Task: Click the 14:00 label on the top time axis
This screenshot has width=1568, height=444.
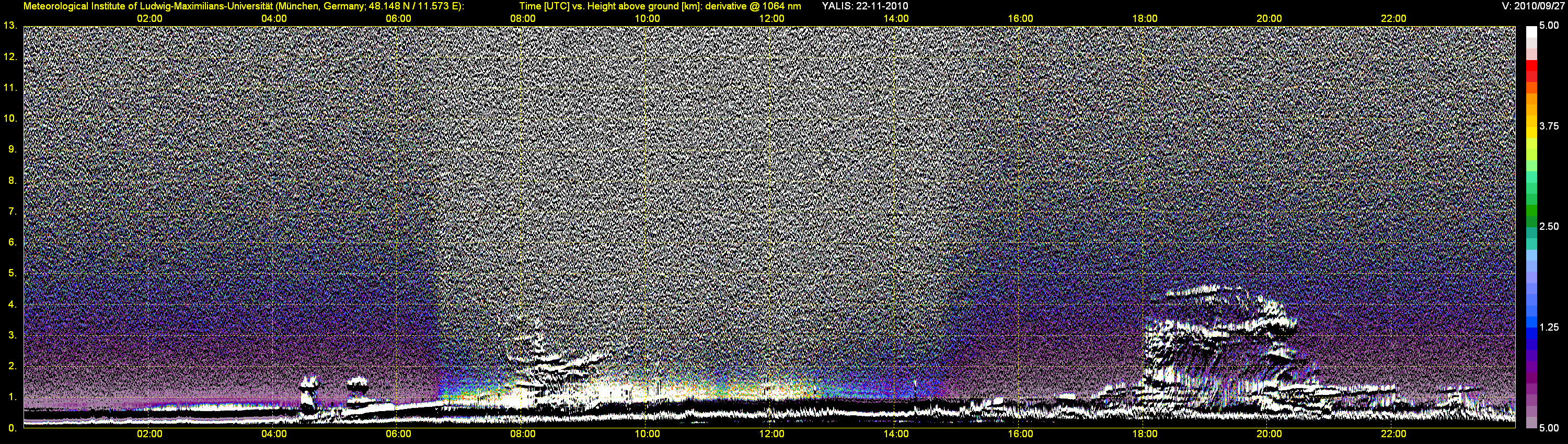Action: tap(896, 19)
